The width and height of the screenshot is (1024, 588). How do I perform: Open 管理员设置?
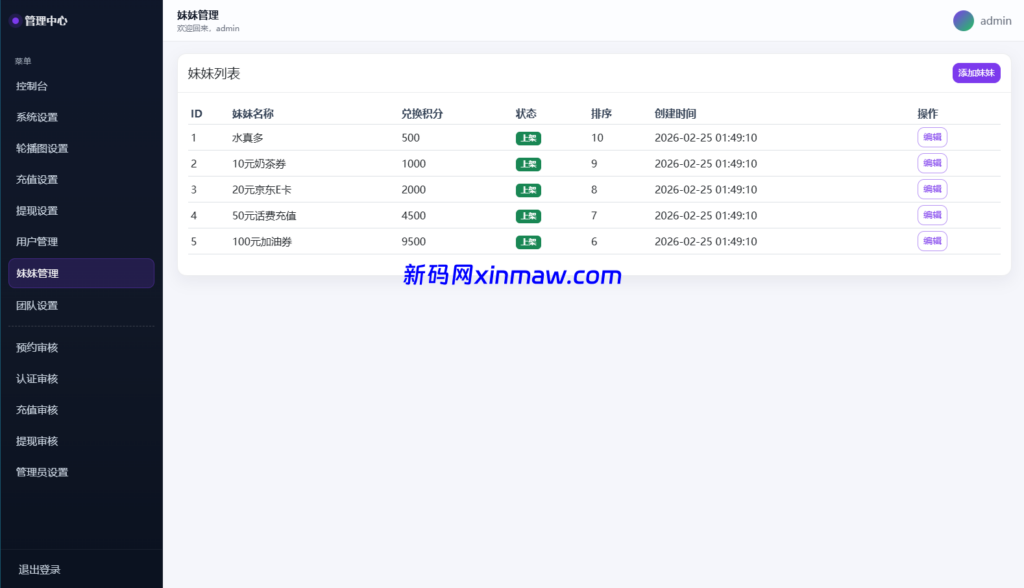pos(42,472)
